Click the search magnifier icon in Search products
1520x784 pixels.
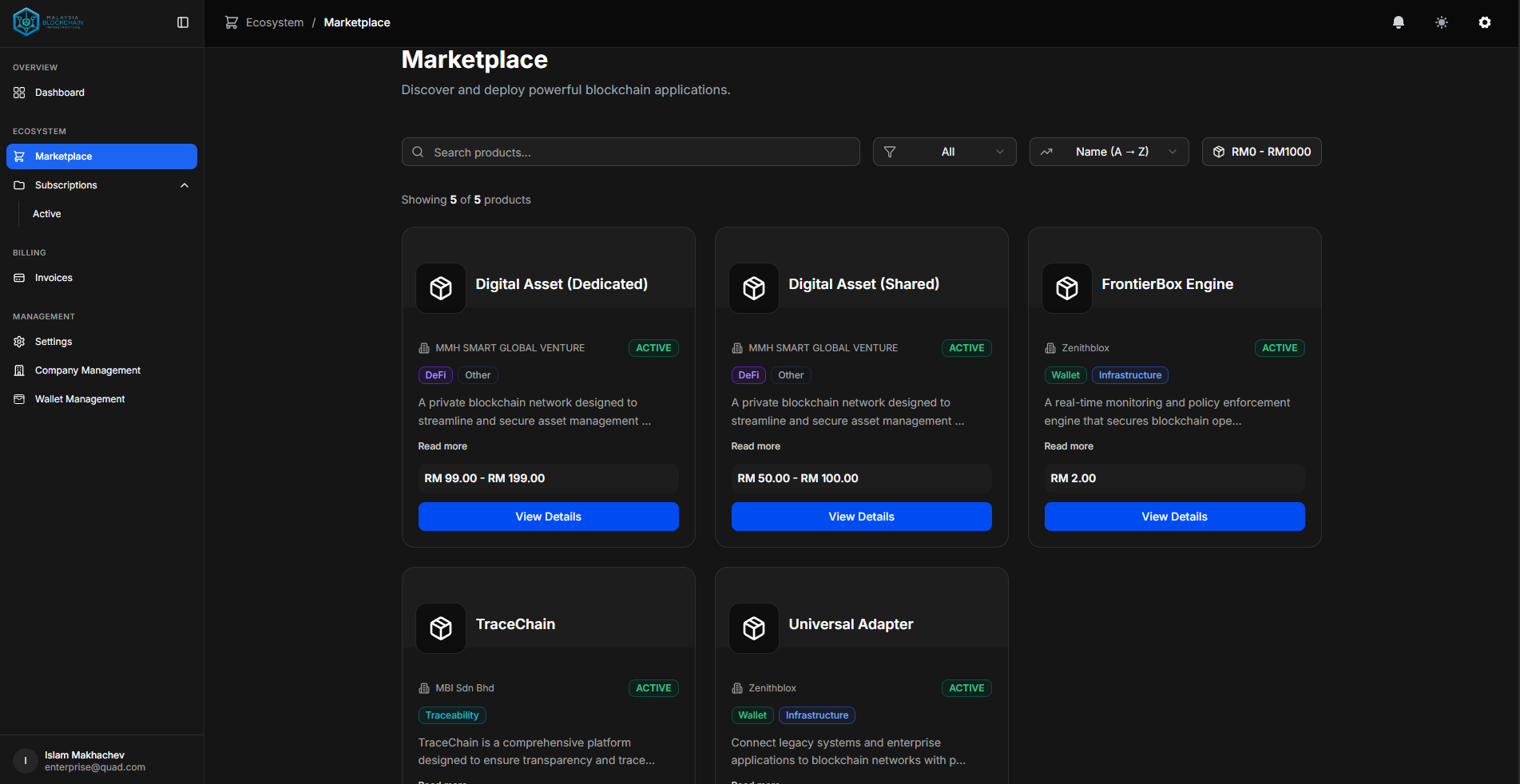pos(418,152)
